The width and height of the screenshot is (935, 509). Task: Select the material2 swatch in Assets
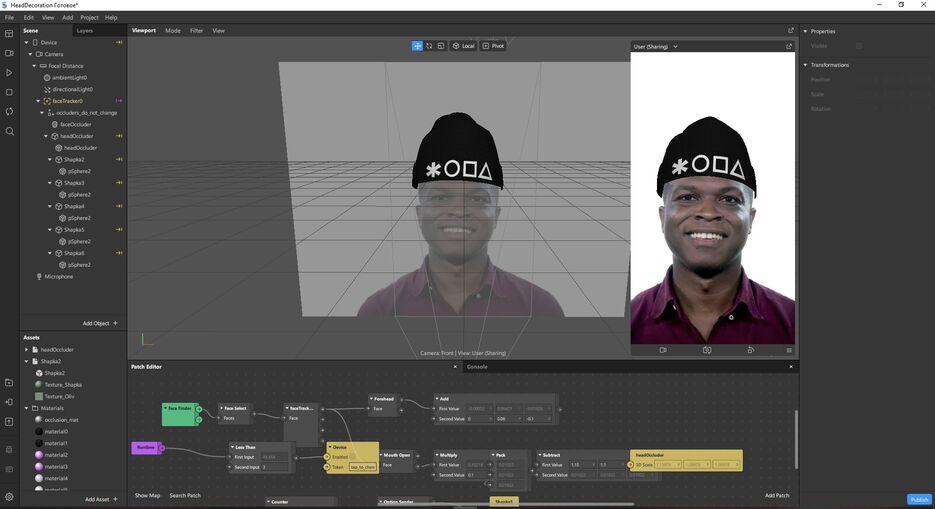coord(38,455)
